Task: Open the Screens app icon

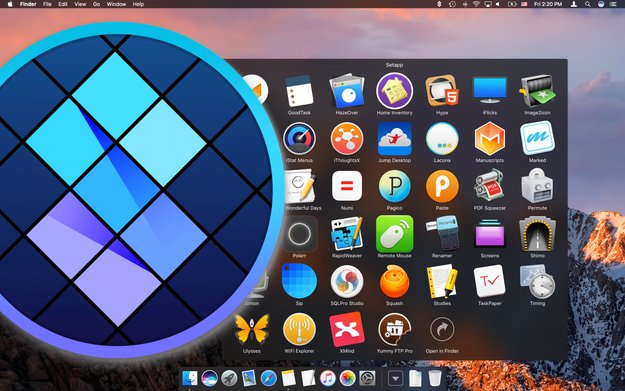Action: pyautogui.click(x=489, y=234)
